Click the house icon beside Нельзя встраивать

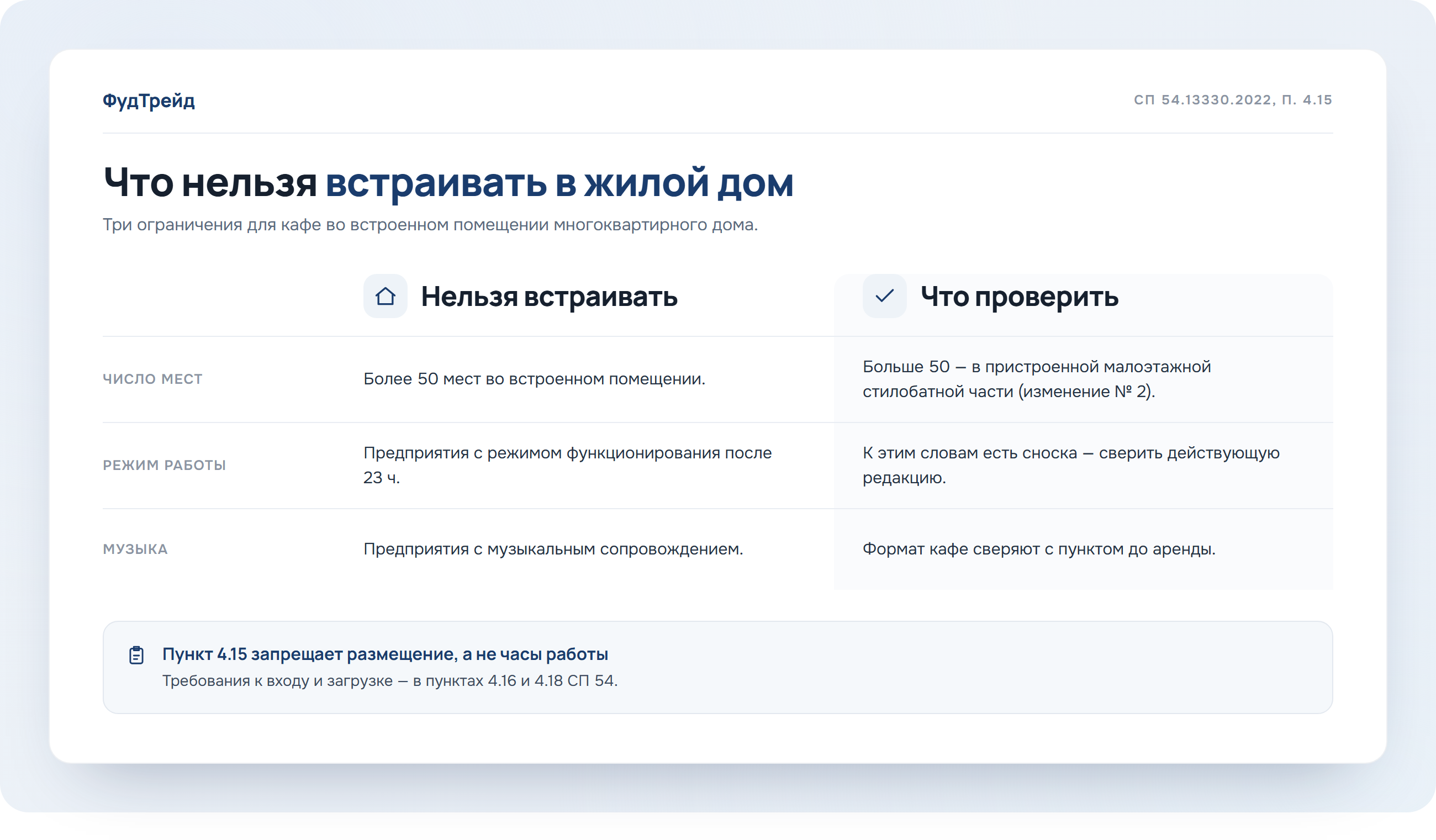pyautogui.click(x=385, y=296)
